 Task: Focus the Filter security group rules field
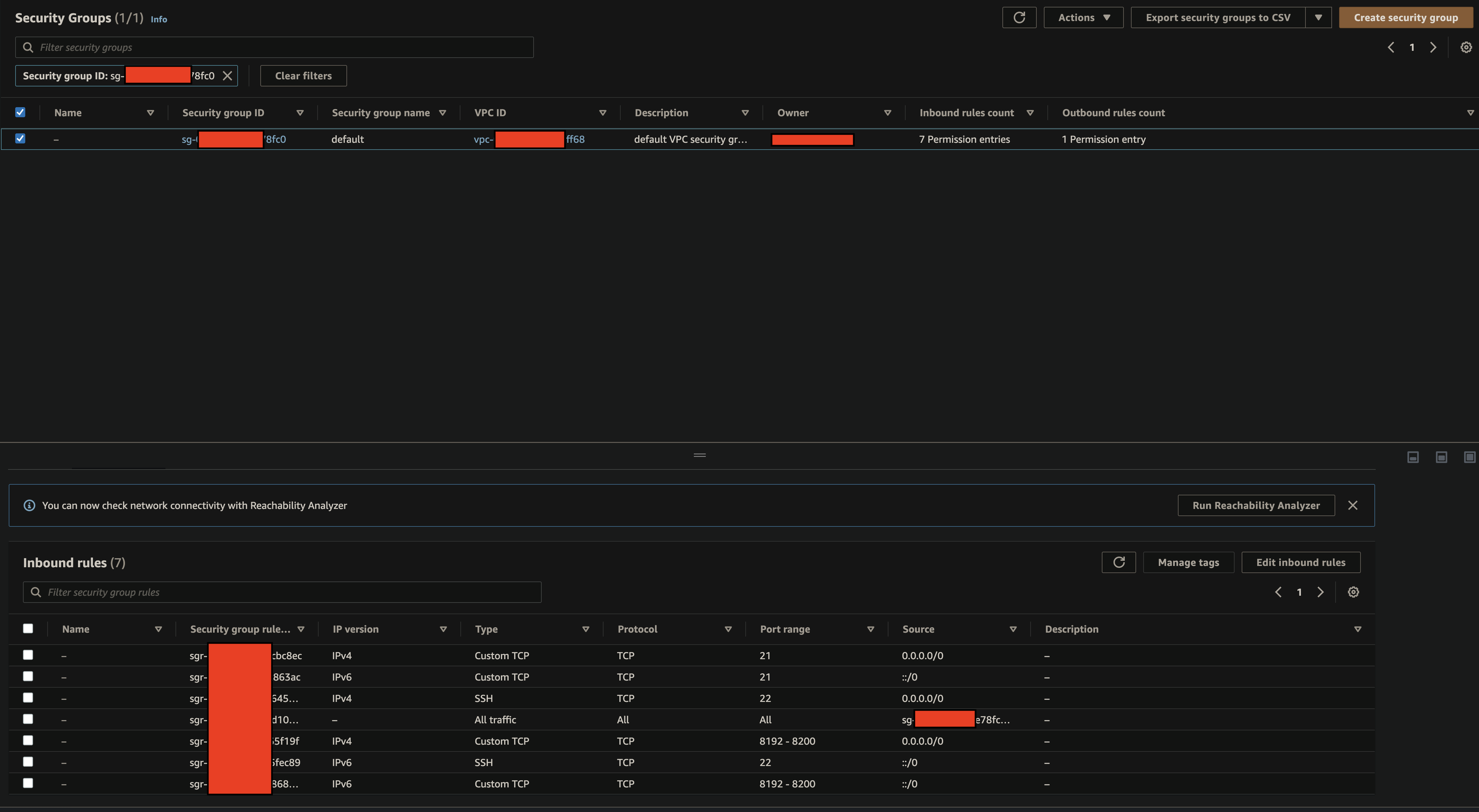point(282,592)
